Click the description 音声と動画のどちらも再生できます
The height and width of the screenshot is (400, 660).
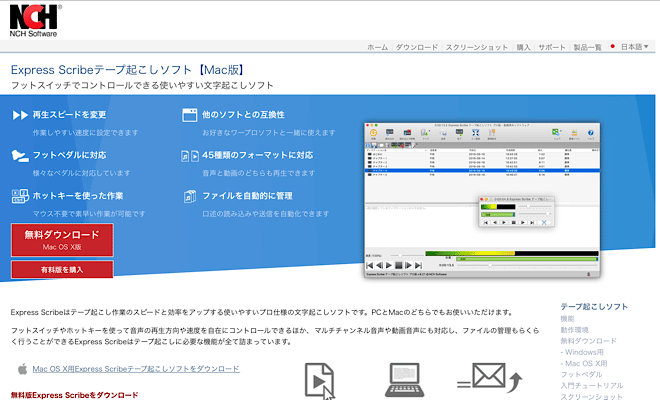tap(258, 173)
